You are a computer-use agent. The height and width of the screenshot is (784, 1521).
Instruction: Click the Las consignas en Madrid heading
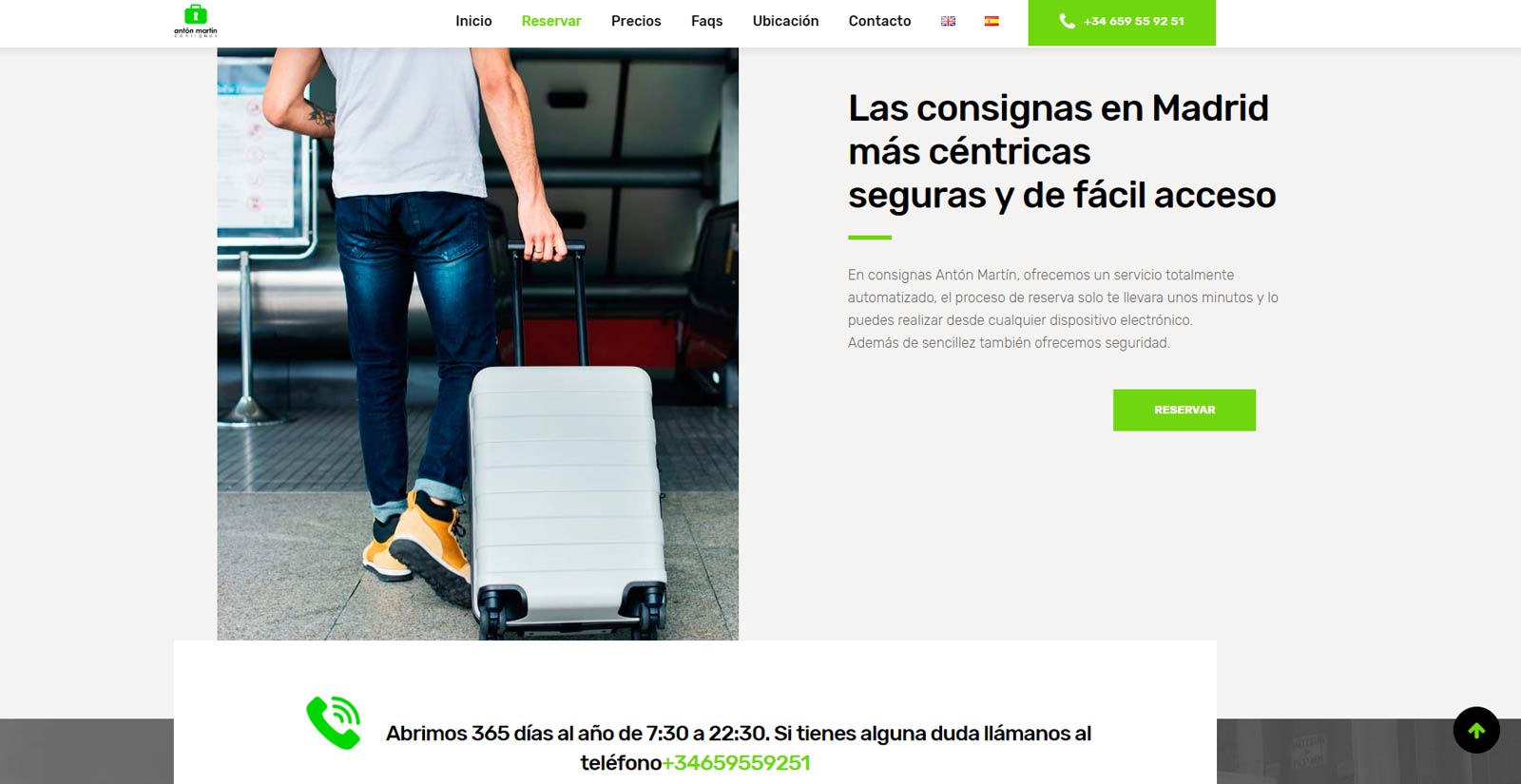(1062, 152)
